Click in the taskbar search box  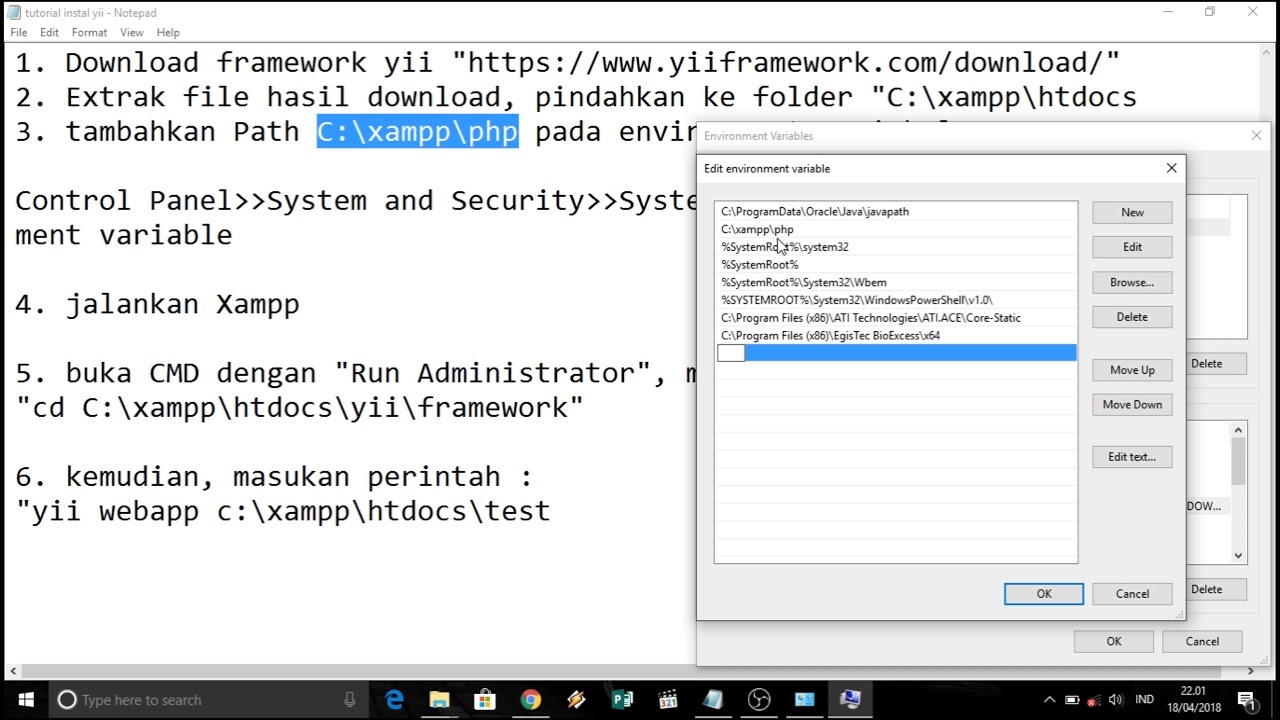210,700
